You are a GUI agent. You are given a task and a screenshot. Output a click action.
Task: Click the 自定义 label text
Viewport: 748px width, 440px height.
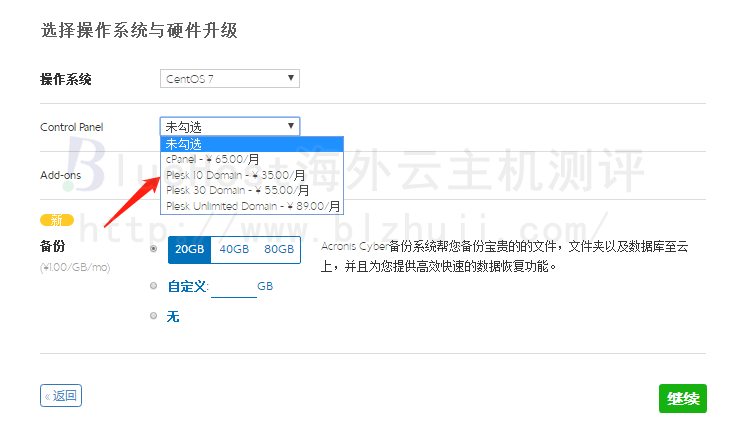click(x=188, y=286)
